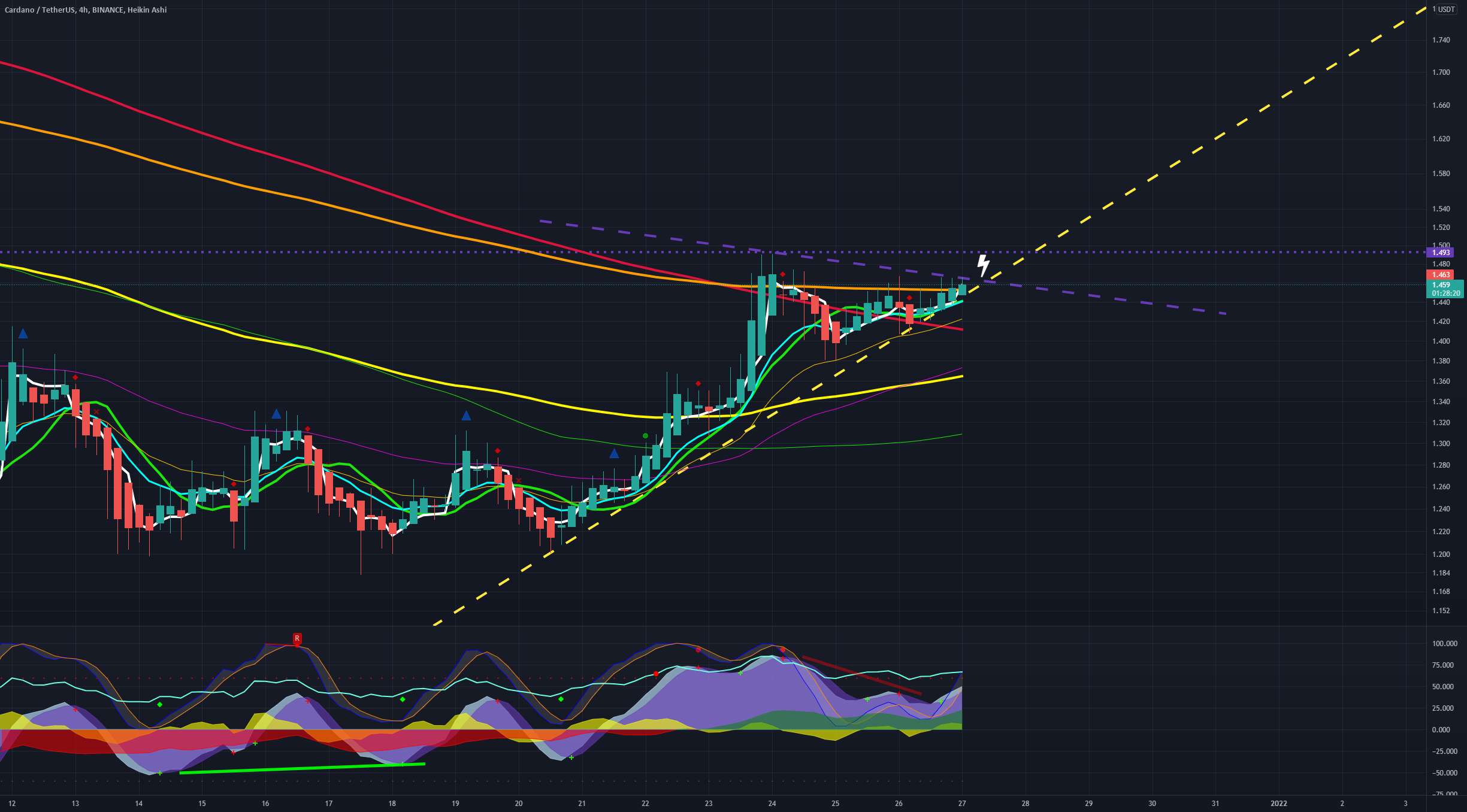Click the −50.000 oscillator axis label
This screenshot has height=812, width=1467.
tap(1444, 773)
